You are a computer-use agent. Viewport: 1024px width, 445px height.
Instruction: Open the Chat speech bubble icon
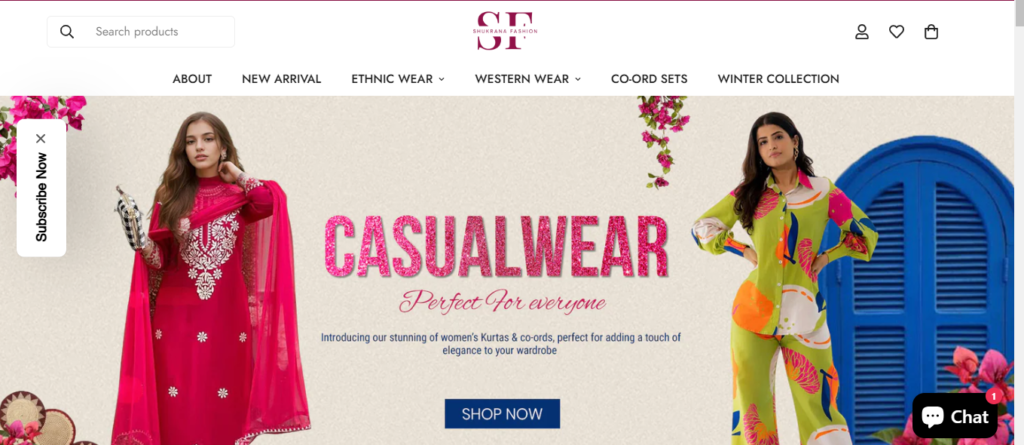pos(933,416)
